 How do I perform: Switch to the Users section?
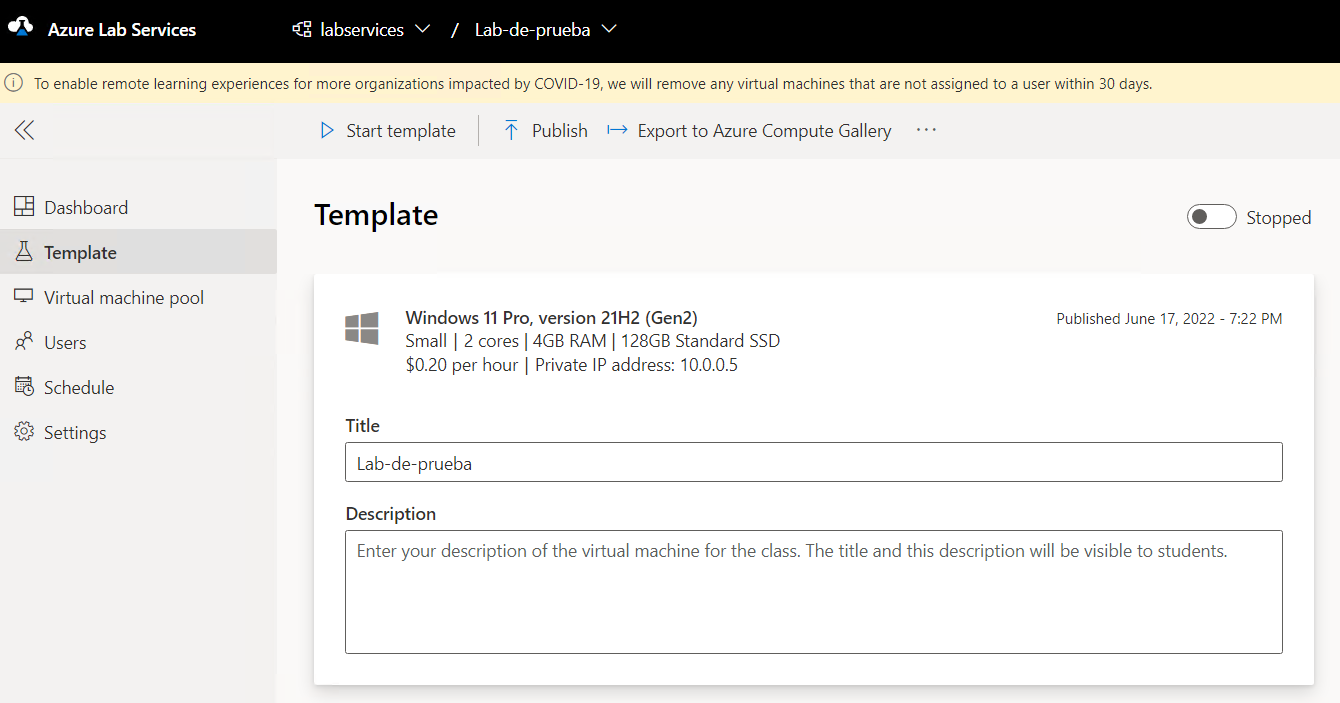pos(63,341)
